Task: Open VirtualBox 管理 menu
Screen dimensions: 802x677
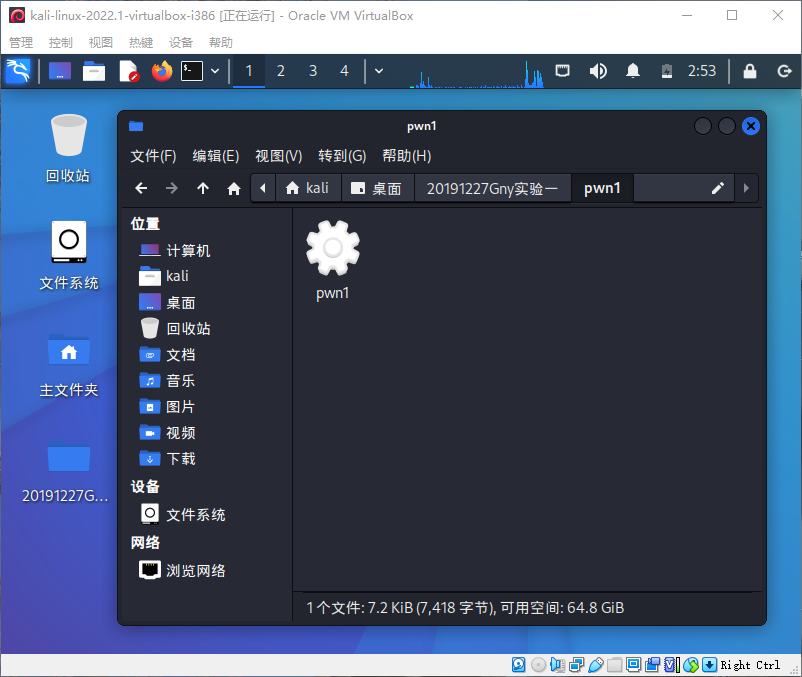Action: (21, 42)
